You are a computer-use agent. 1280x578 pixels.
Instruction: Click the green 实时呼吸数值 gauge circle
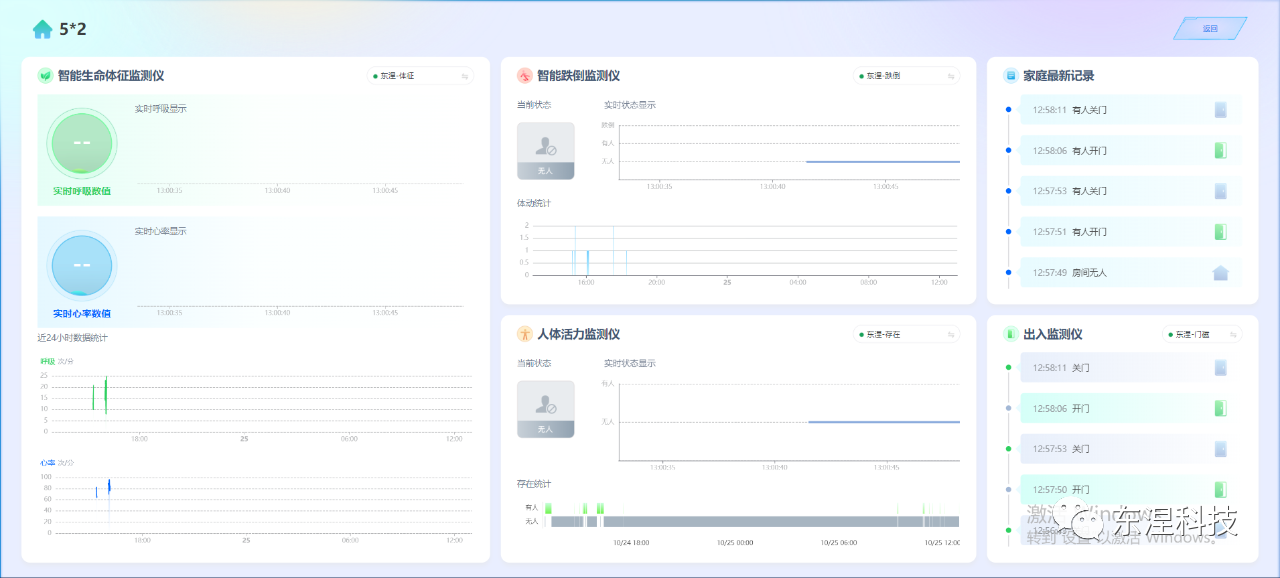point(82,143)
